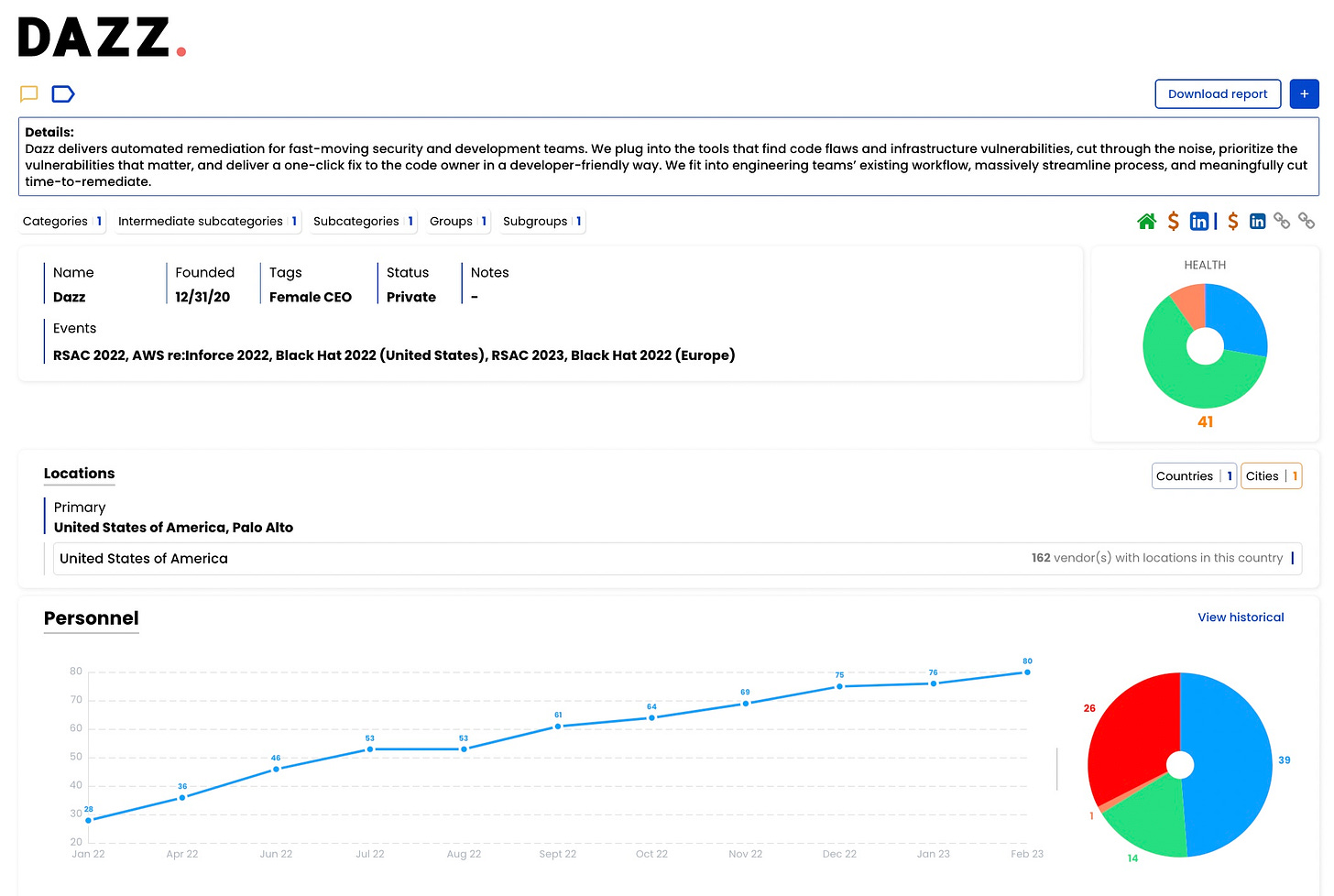Viewport: 1334px width, 896px height.
Task: Open View historical personnel link
Action: pyautogui.click(x=1241, y=617)
